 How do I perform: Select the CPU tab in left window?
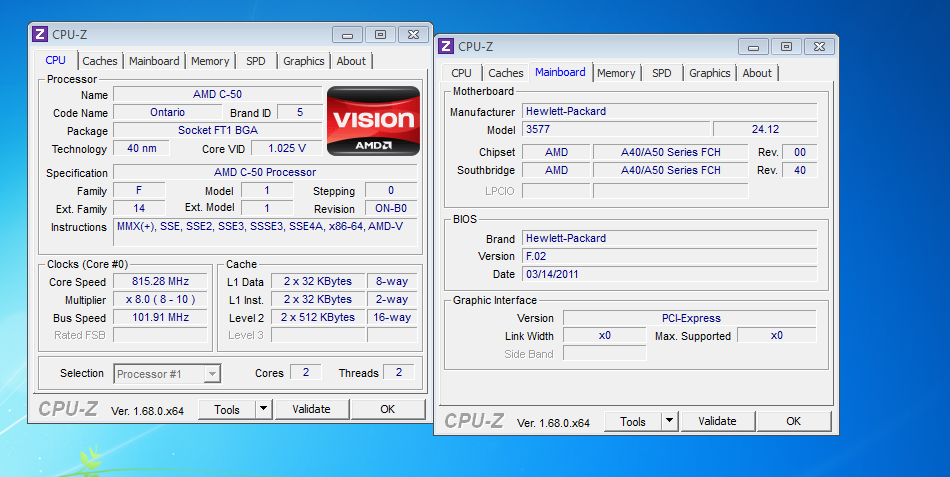pos(56,60)
